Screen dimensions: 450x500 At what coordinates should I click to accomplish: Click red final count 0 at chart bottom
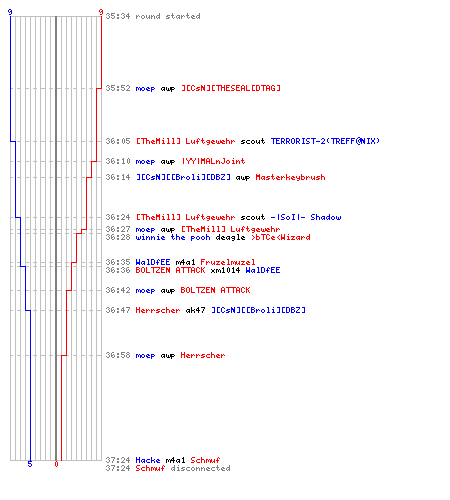point(56,464)
